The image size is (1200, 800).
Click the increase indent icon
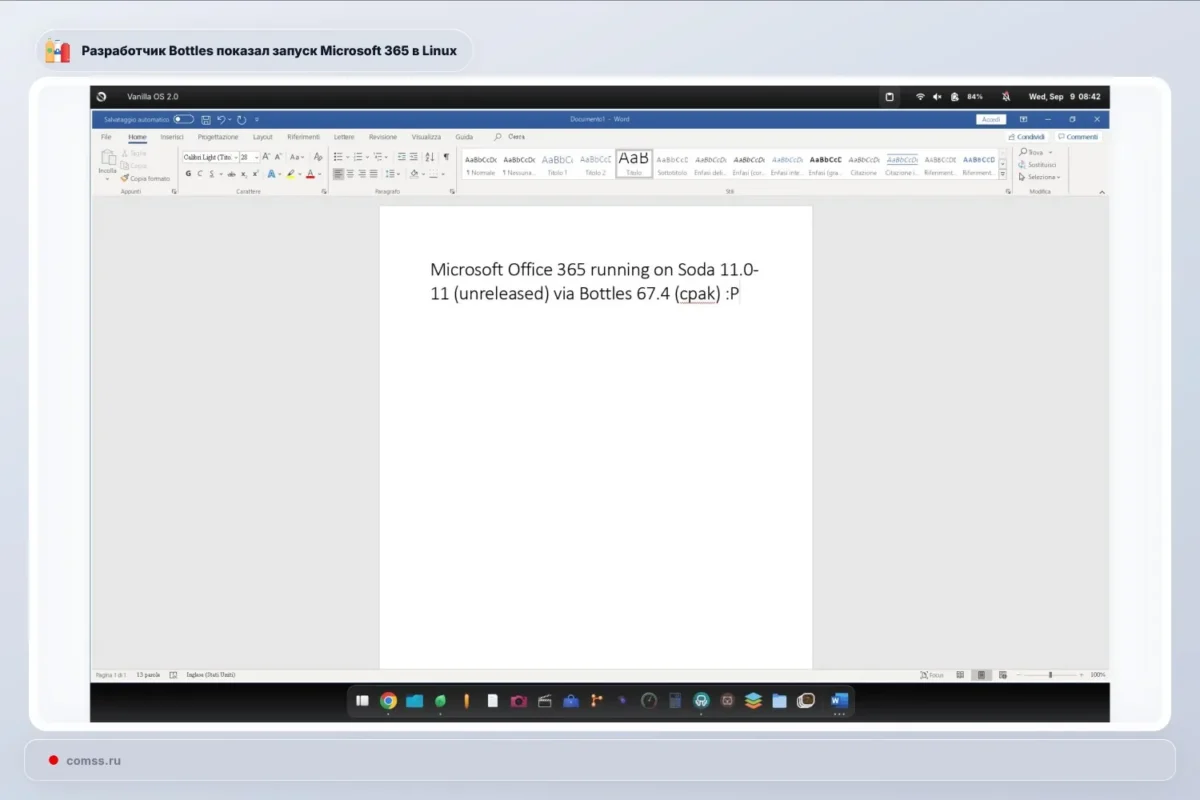pyautogui.click(x=414, y=157)
